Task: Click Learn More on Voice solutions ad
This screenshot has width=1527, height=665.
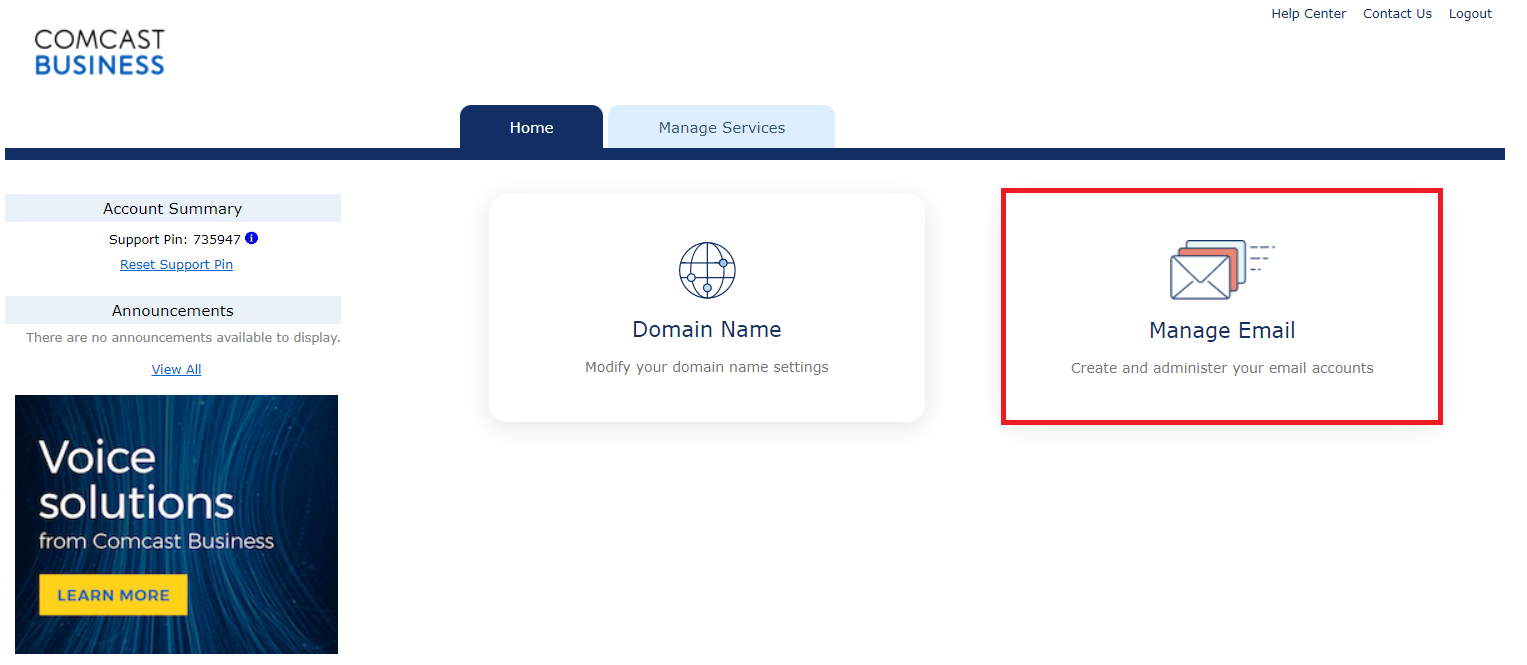Action: tap(112, 594)
